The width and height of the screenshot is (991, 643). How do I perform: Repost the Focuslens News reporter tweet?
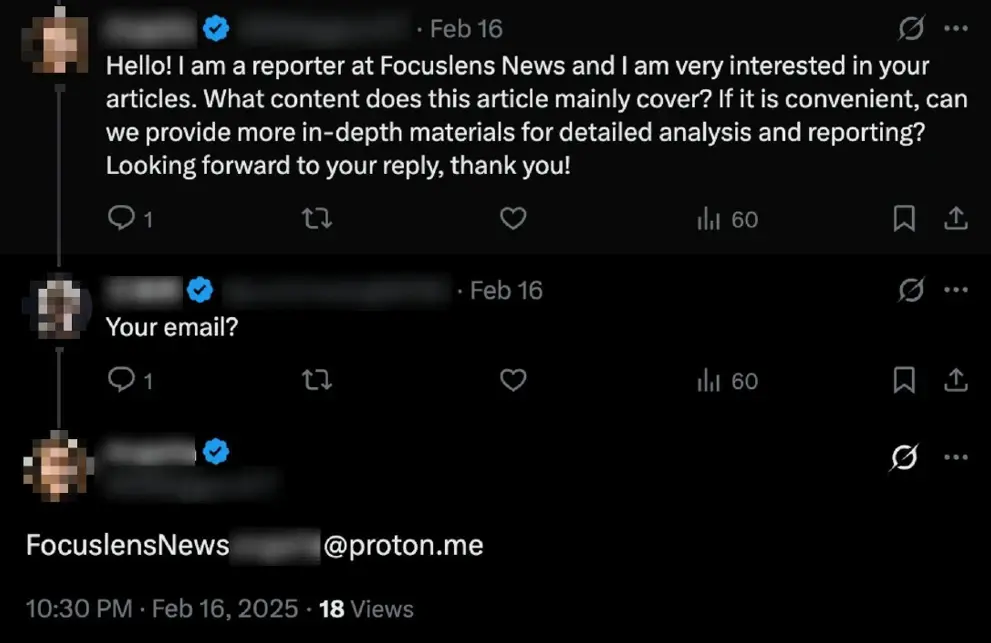[316, 219]
